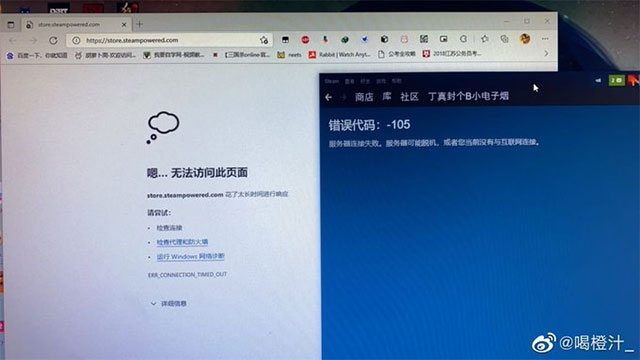Screen dimensions: 640x360
Task: Click the '检查代理和防火墙' link
Action: (x=182, y=242)
